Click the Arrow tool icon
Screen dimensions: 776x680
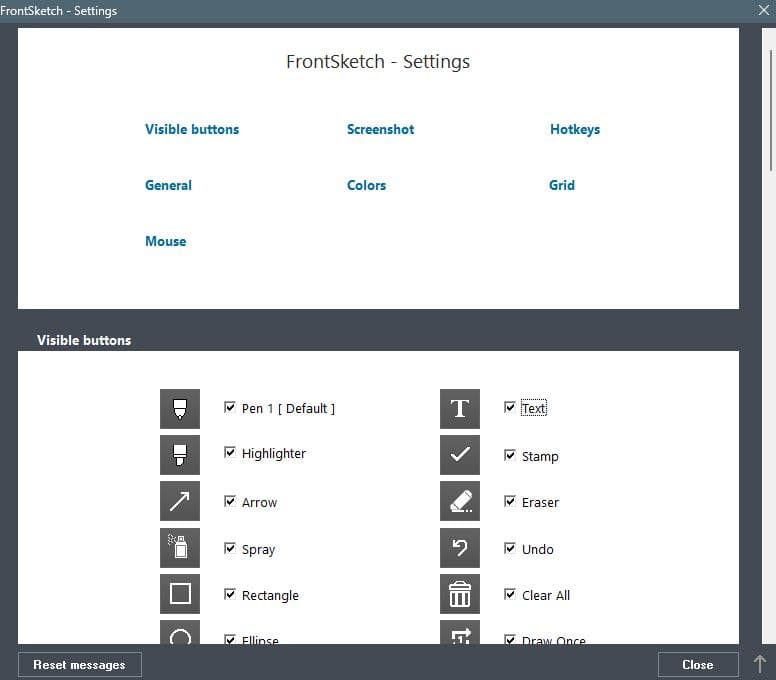(x=180, y=501)
